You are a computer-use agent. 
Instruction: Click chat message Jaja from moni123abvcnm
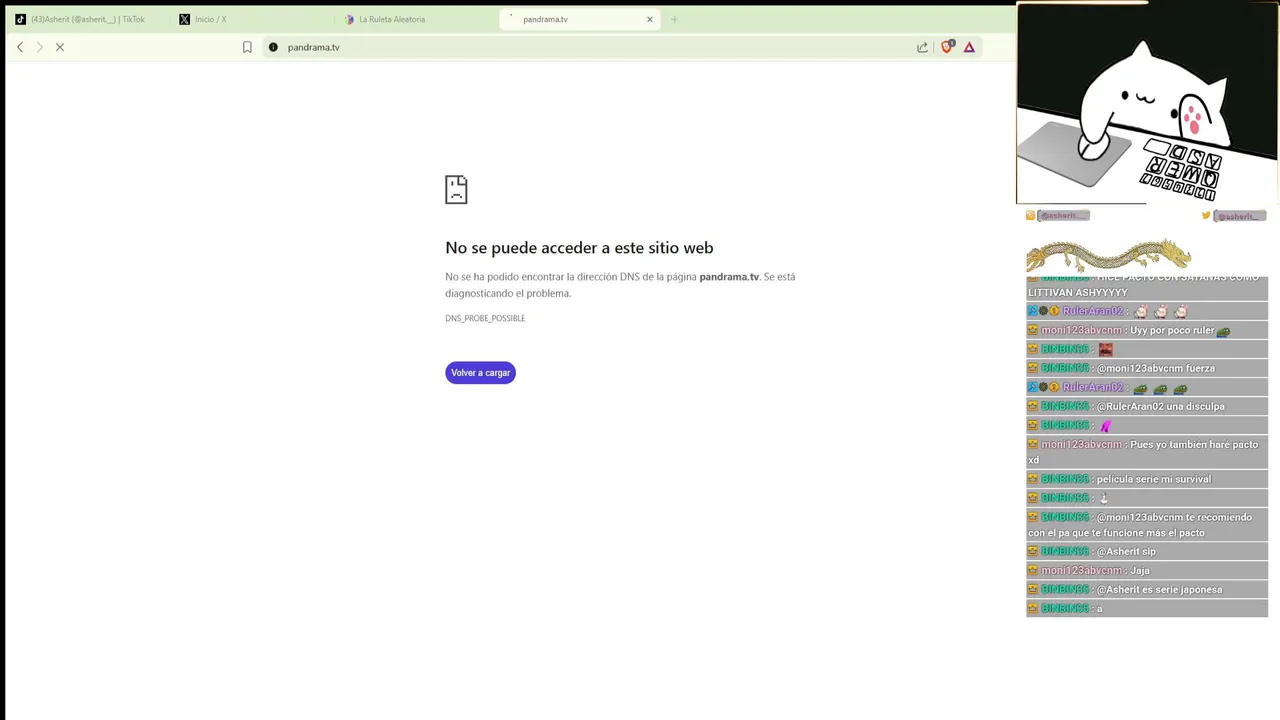(x=1147, y=570)
